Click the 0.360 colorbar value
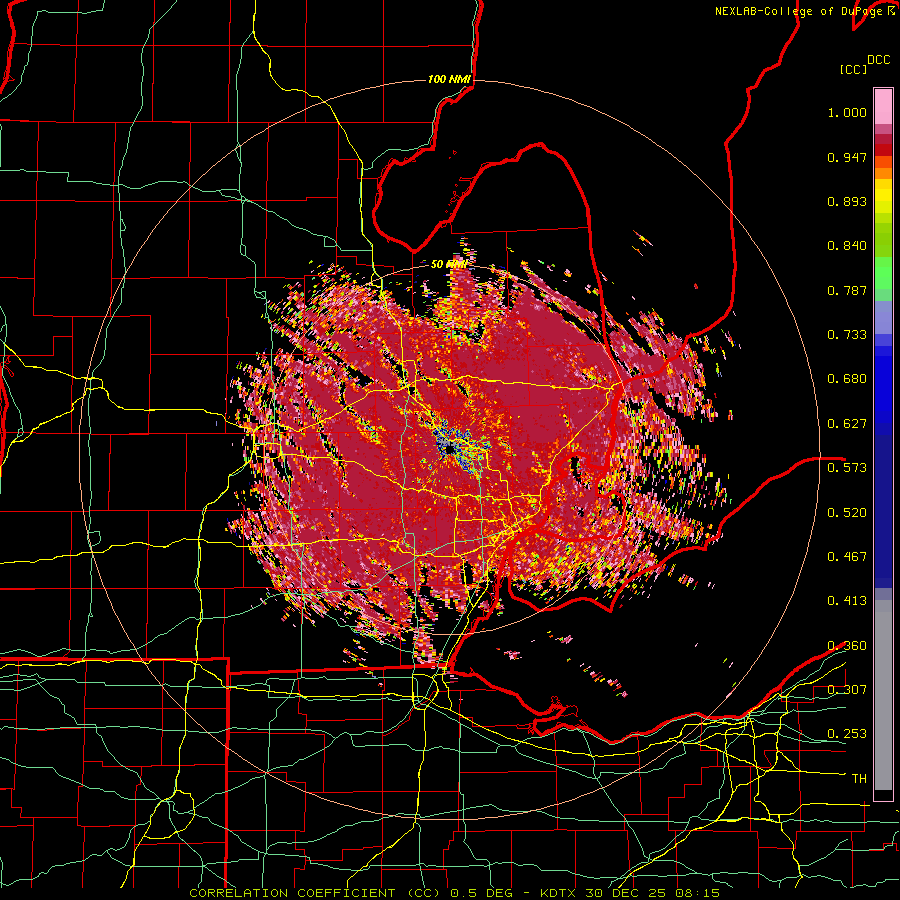The height and width of the screenshot is (900, 900). tap(847, 646)
